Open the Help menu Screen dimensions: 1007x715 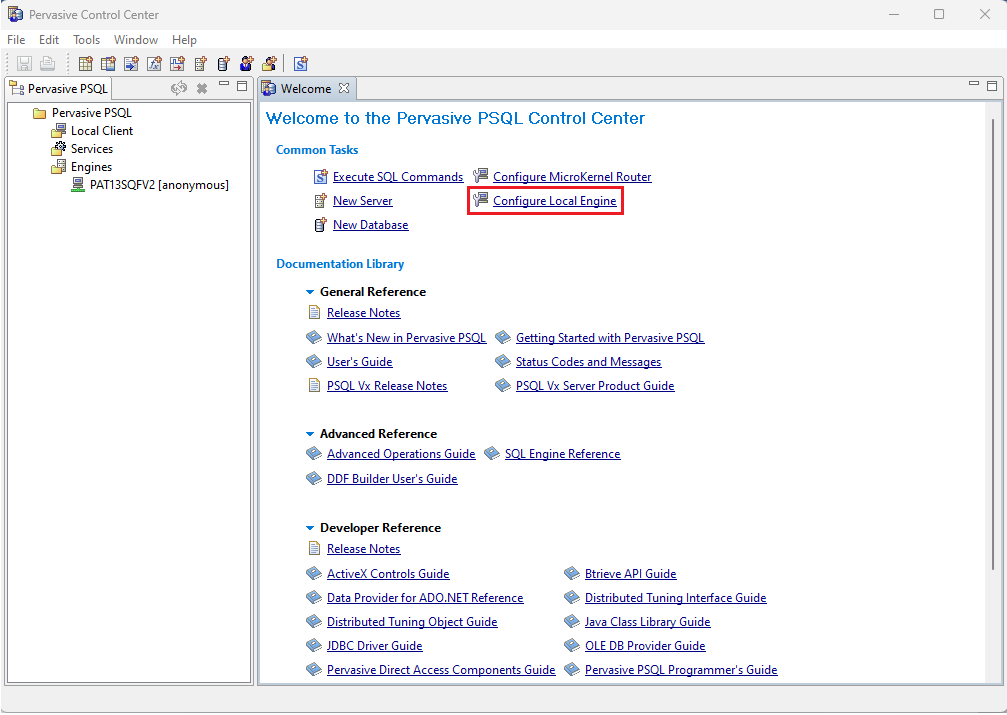[184, 40]
